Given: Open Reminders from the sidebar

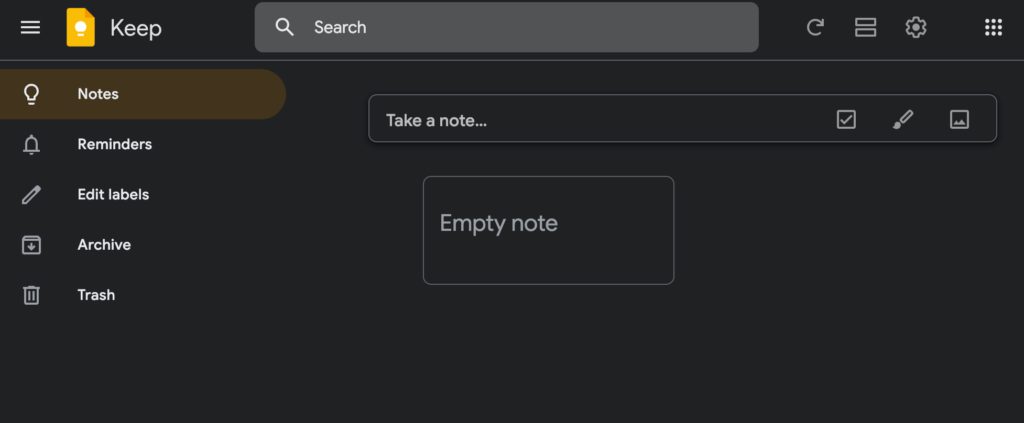Looking at the screenshot, I should pyautogui.click(x=114, y=144).
